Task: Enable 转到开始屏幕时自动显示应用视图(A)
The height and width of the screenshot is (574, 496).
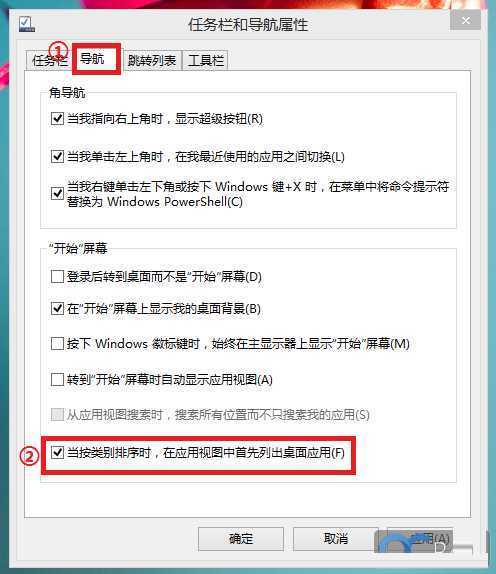Action: coord(57,380)
